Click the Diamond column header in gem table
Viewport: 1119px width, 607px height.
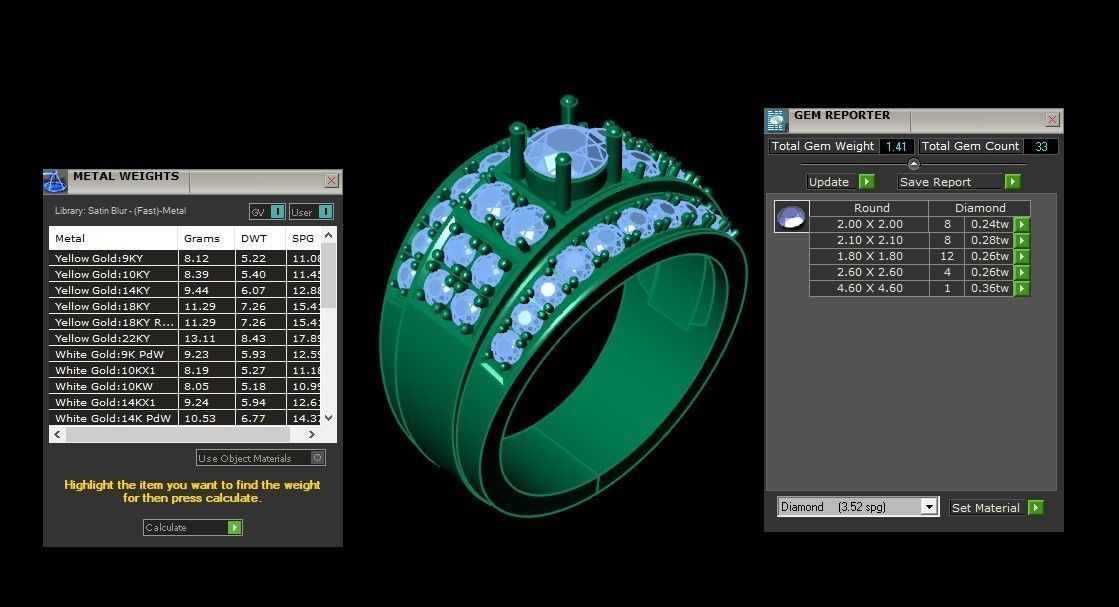[980, 208]
